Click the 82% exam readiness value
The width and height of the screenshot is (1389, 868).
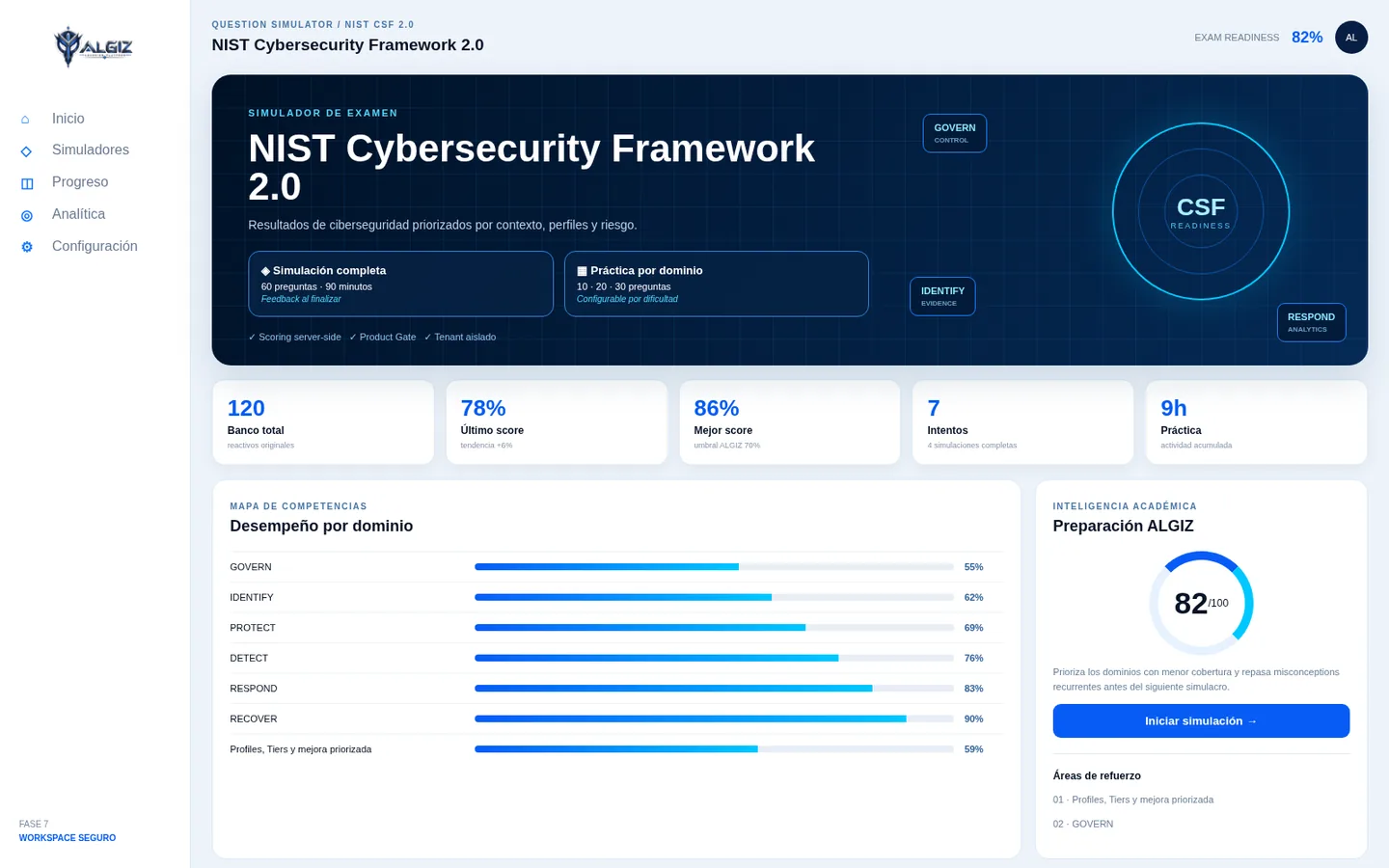click(1307, 38)
